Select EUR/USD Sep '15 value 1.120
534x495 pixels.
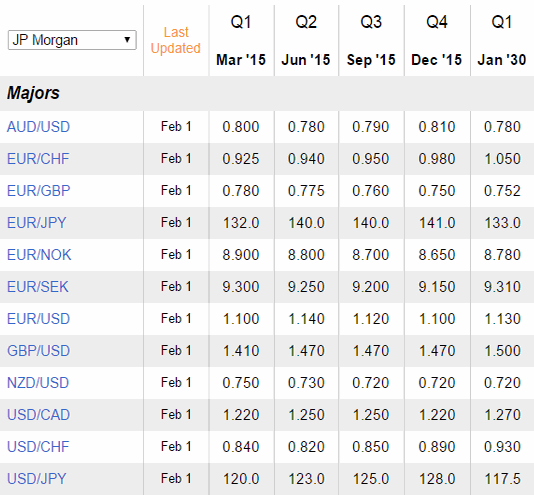click(371, 319)
